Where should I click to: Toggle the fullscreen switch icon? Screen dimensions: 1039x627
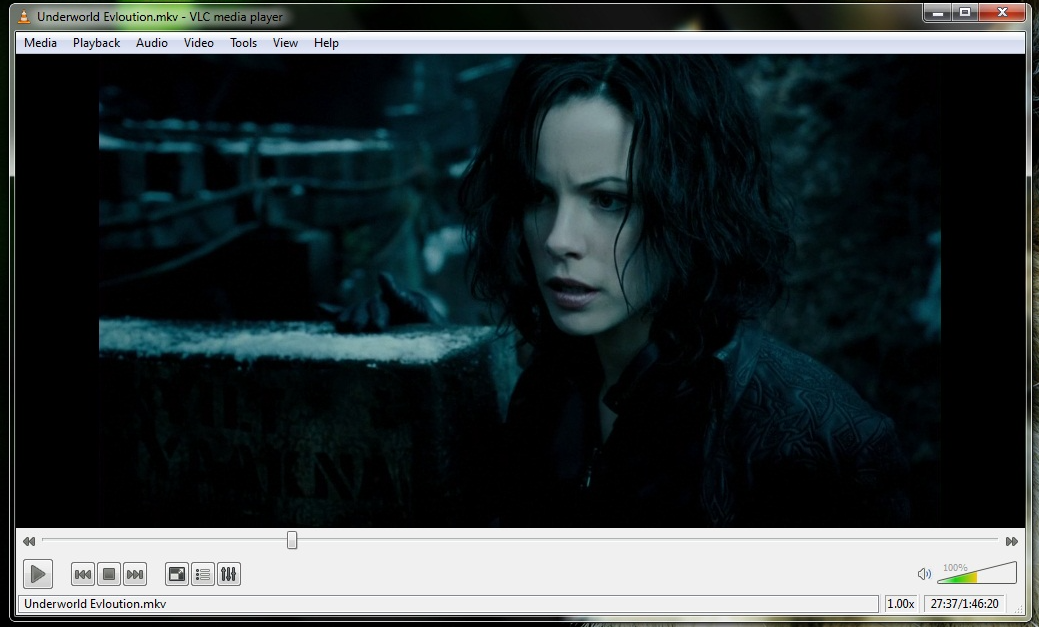pos(175,573)
